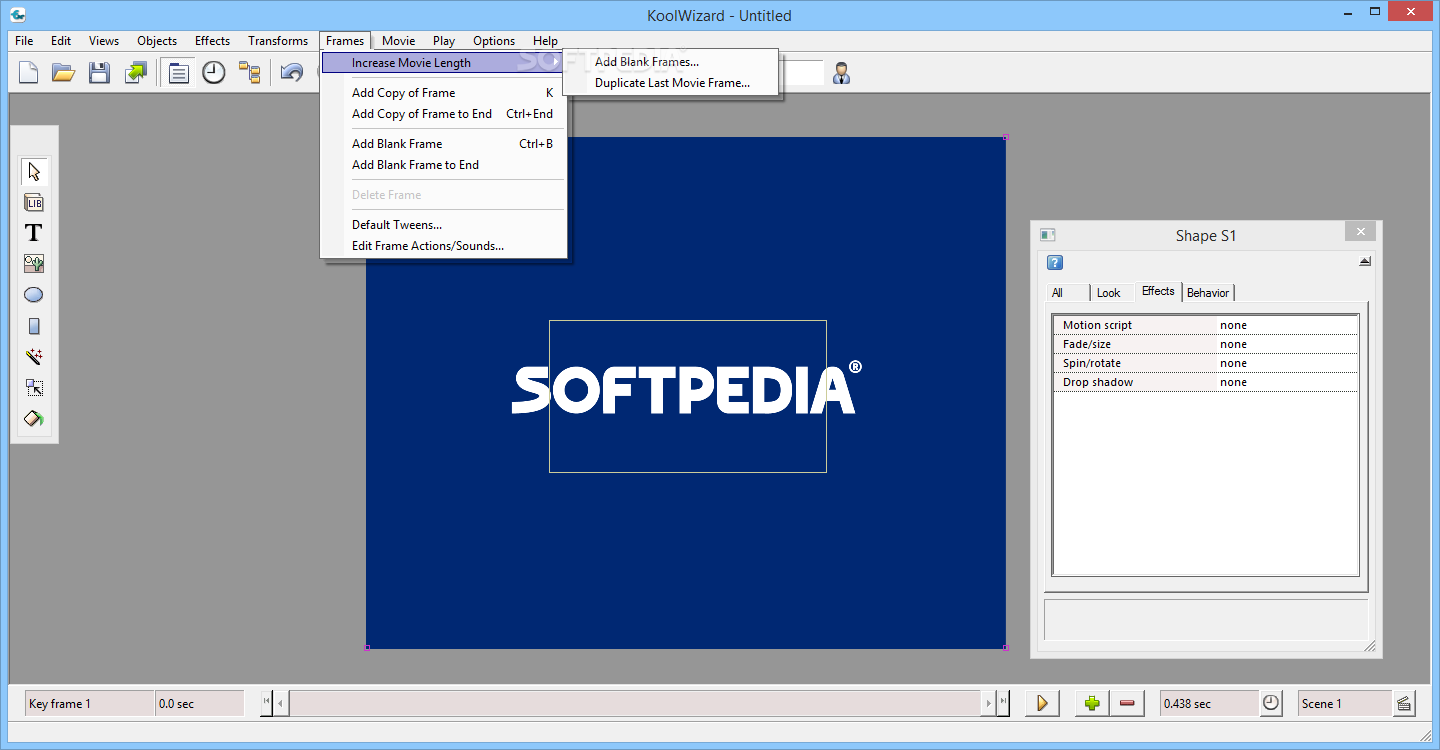This screenshot has height=750, width=1440.
Task: Select the arrow pointer tool
Action: (x=34, y=171)
